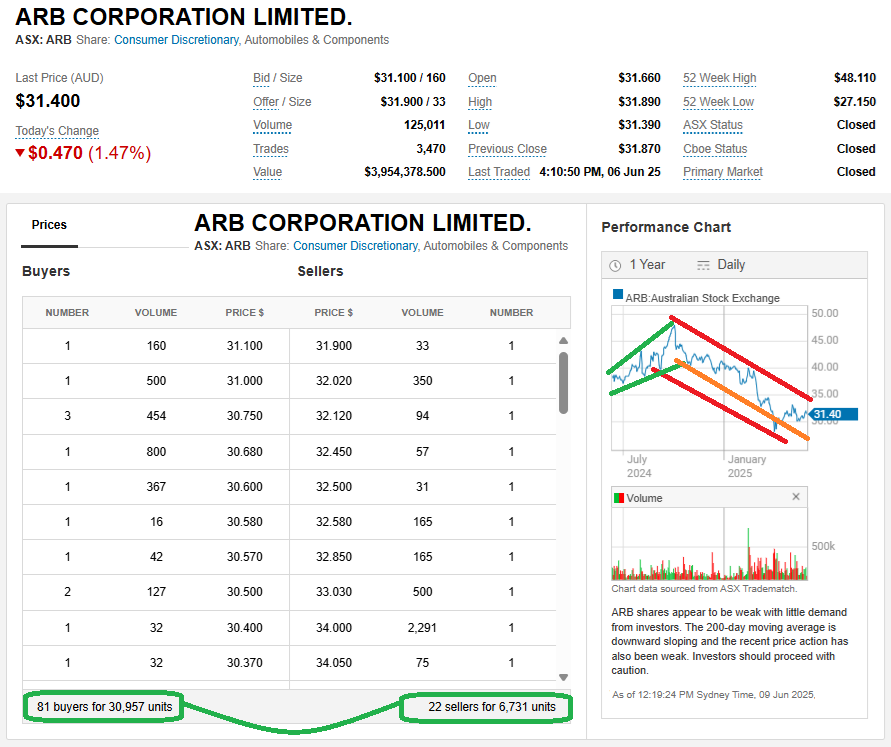Viewport: 891px width, 747px height.
Task: Click the order book scrollbar thumb
Action: pos(563,382)
